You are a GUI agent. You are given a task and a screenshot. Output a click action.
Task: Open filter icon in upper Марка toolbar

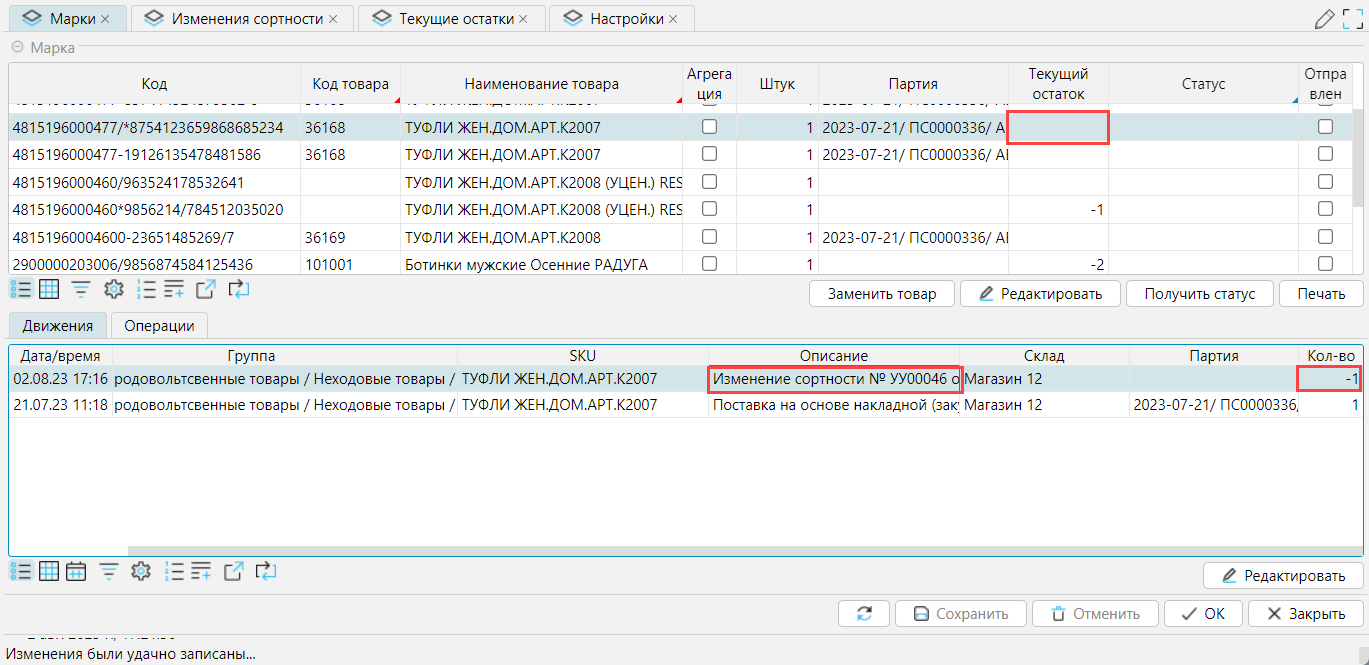pyautogui.click(x=80, y=290)
